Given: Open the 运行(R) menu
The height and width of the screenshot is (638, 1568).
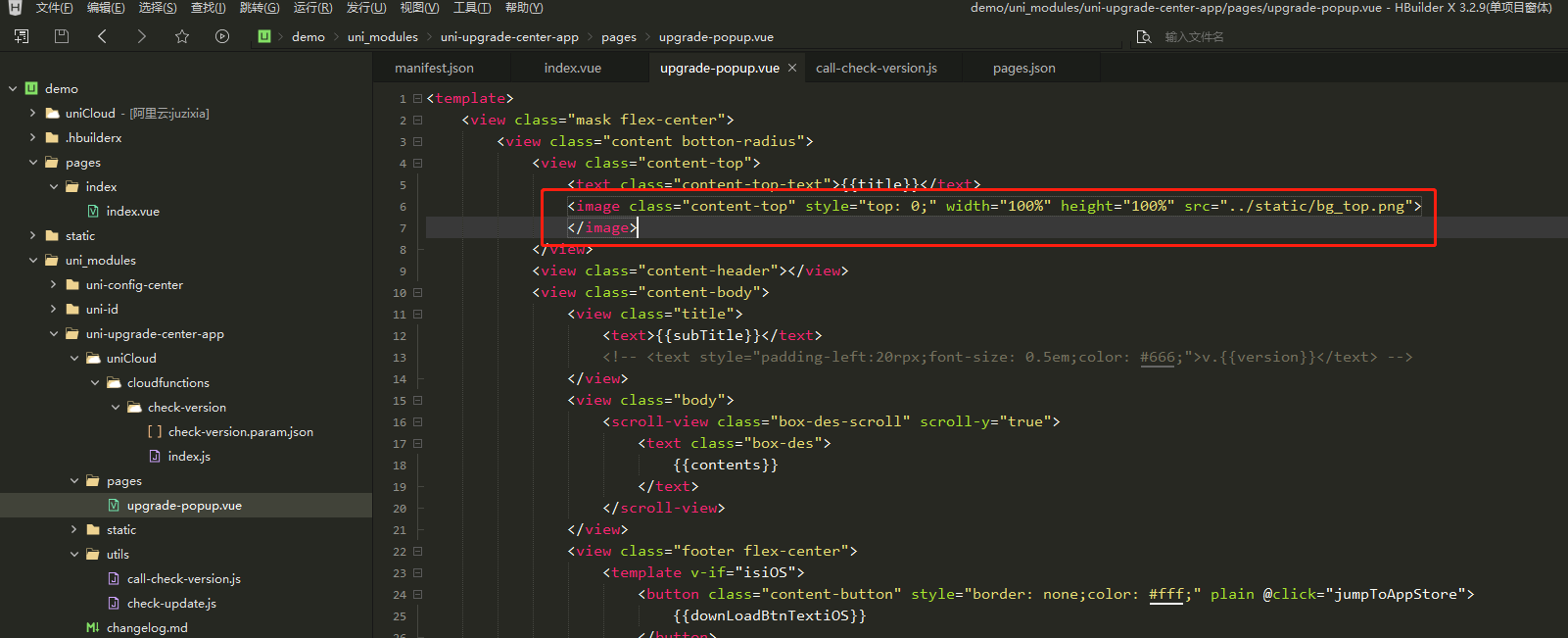Looking at the screenshot, I should [x=312, y=8].
